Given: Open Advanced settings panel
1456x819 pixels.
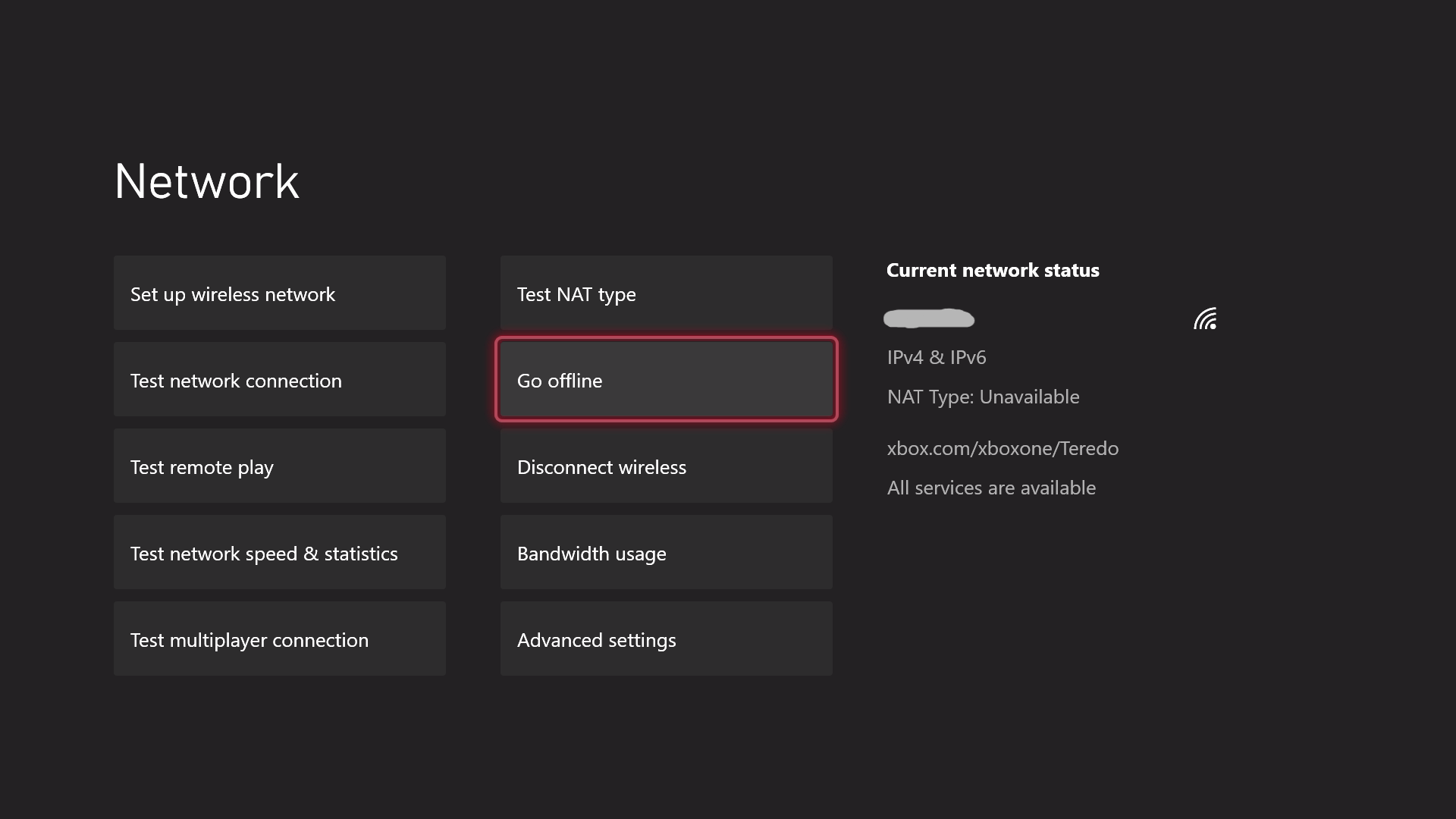Looking at the screenshot, I should (666, 638).
